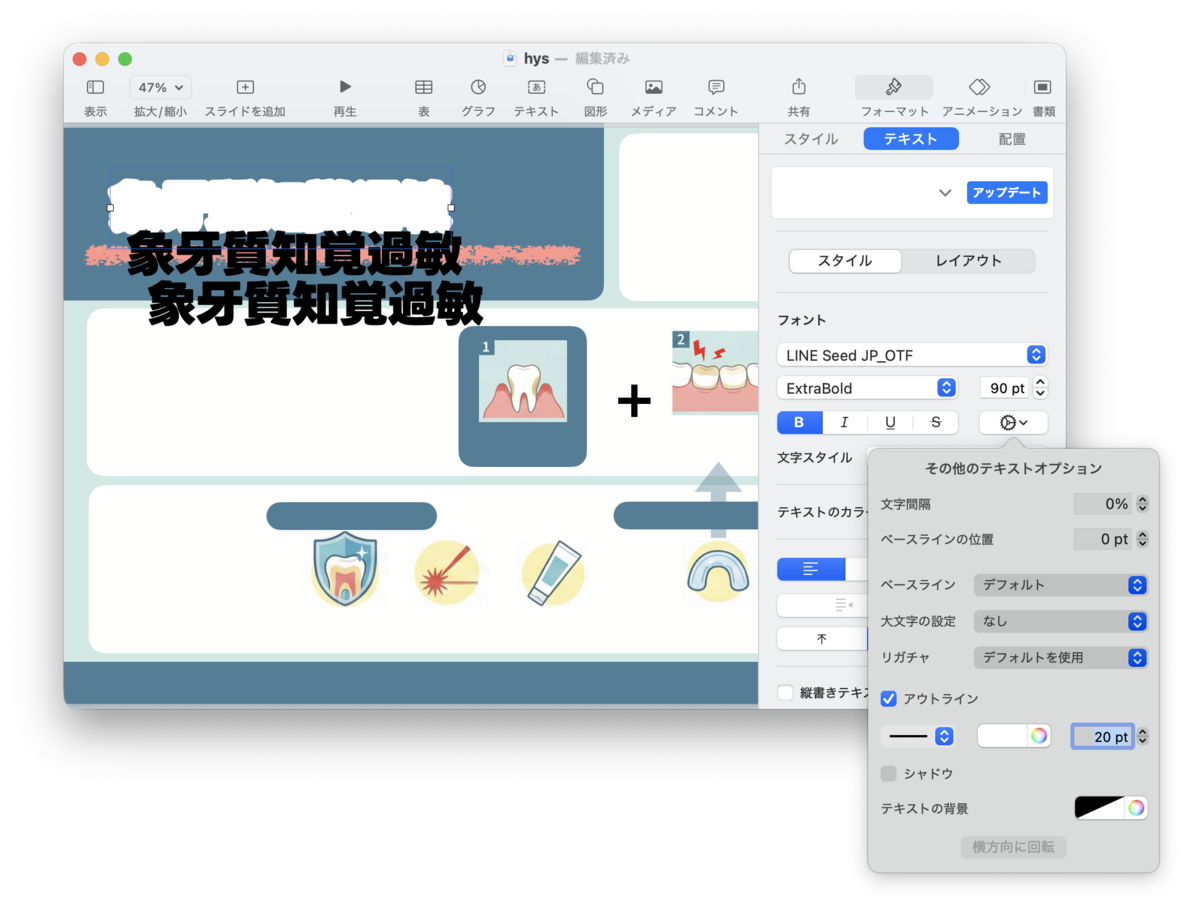
Task: Open the ベースライン デフォルト dropdown
Action: (1060, 585)
